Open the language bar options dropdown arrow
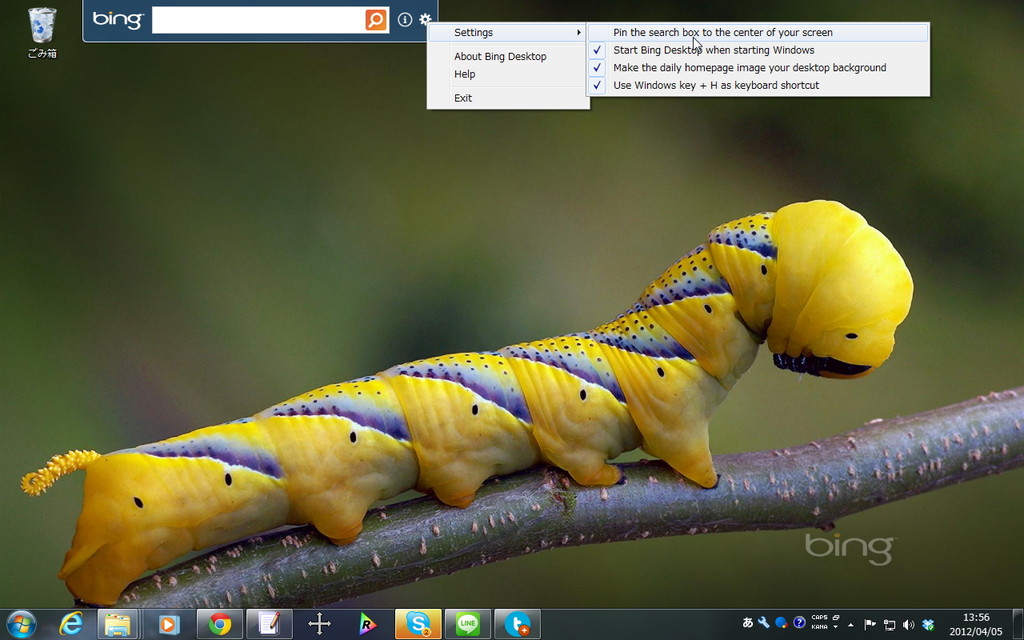The image size is (1024, 640). [835, 627]
